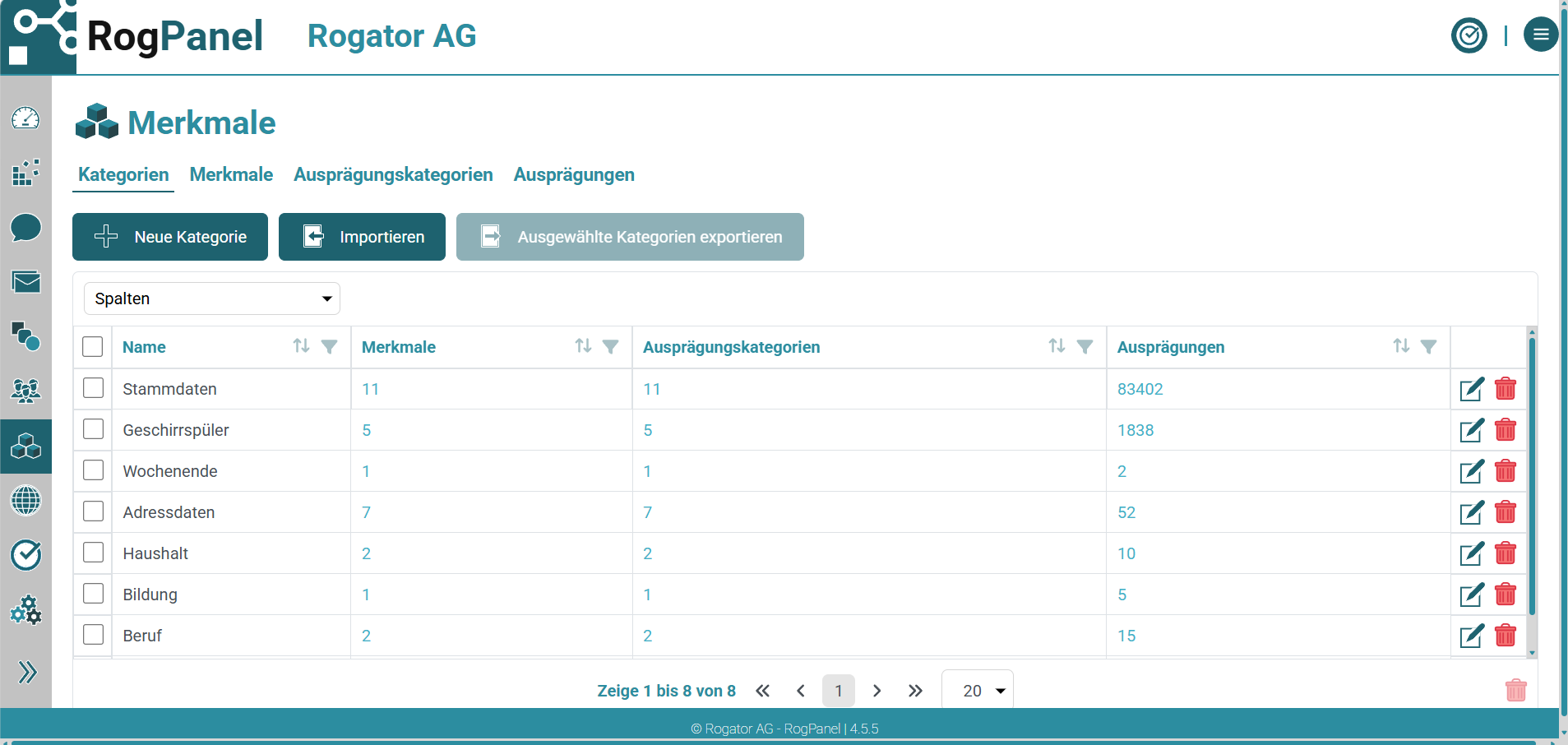The height and width of the screenshot is (745, 1568).
Task: Switch to the Ausprägungen tab
Action: (574, 174)
